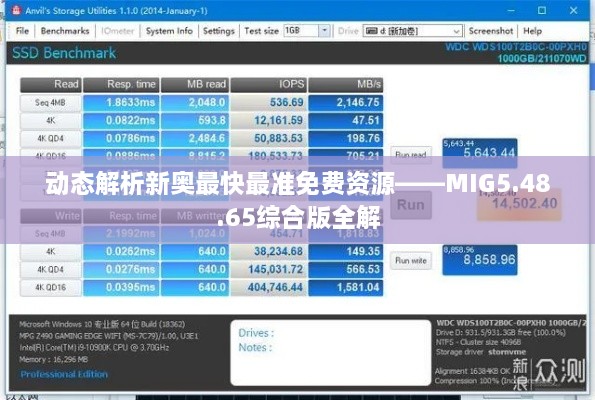Viewport: 595px width, 400px height.
Task: Select the 12,161.59 IOPS cell
Action: (x=268, y=120)
